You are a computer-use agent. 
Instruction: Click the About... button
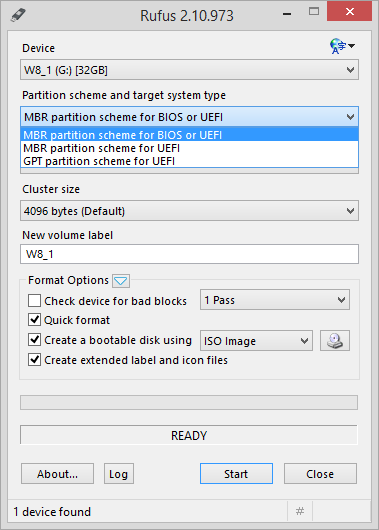(x=57, y=474)
